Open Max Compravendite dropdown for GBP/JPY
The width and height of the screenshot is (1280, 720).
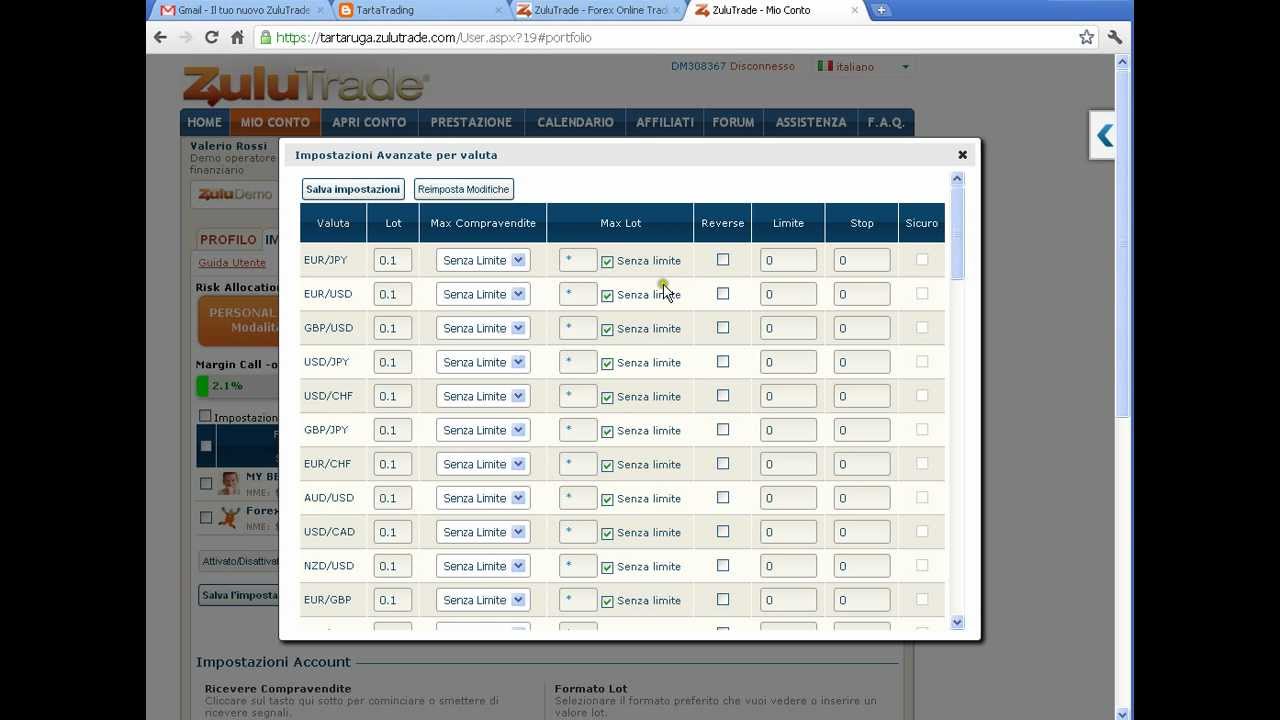[x=483, y=430]
